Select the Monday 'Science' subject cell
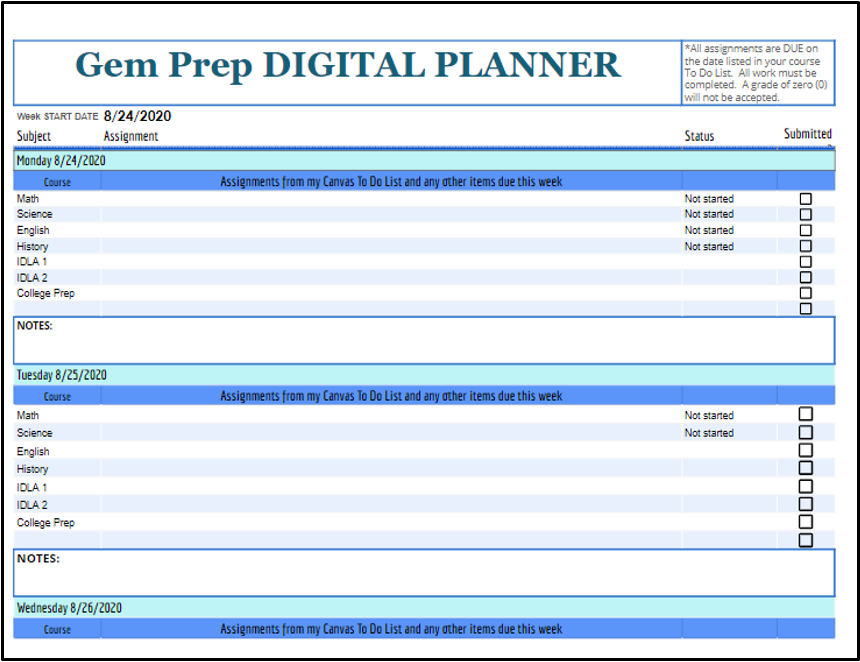 [57, 214]
